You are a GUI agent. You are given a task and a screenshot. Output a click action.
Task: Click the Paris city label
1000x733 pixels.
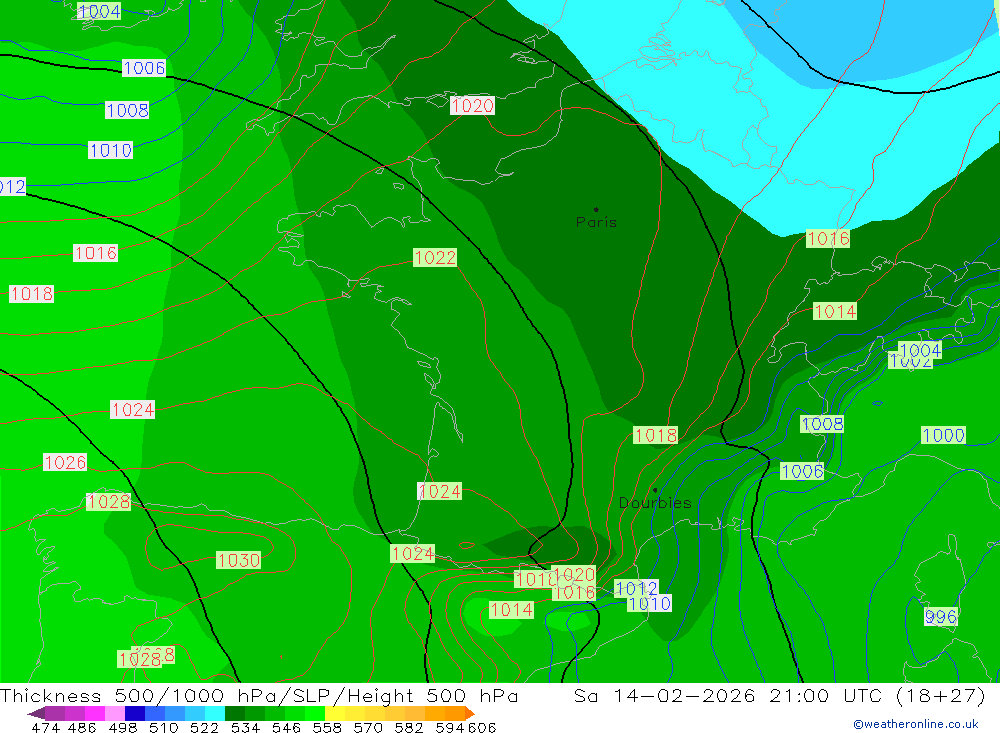(596, 222)
